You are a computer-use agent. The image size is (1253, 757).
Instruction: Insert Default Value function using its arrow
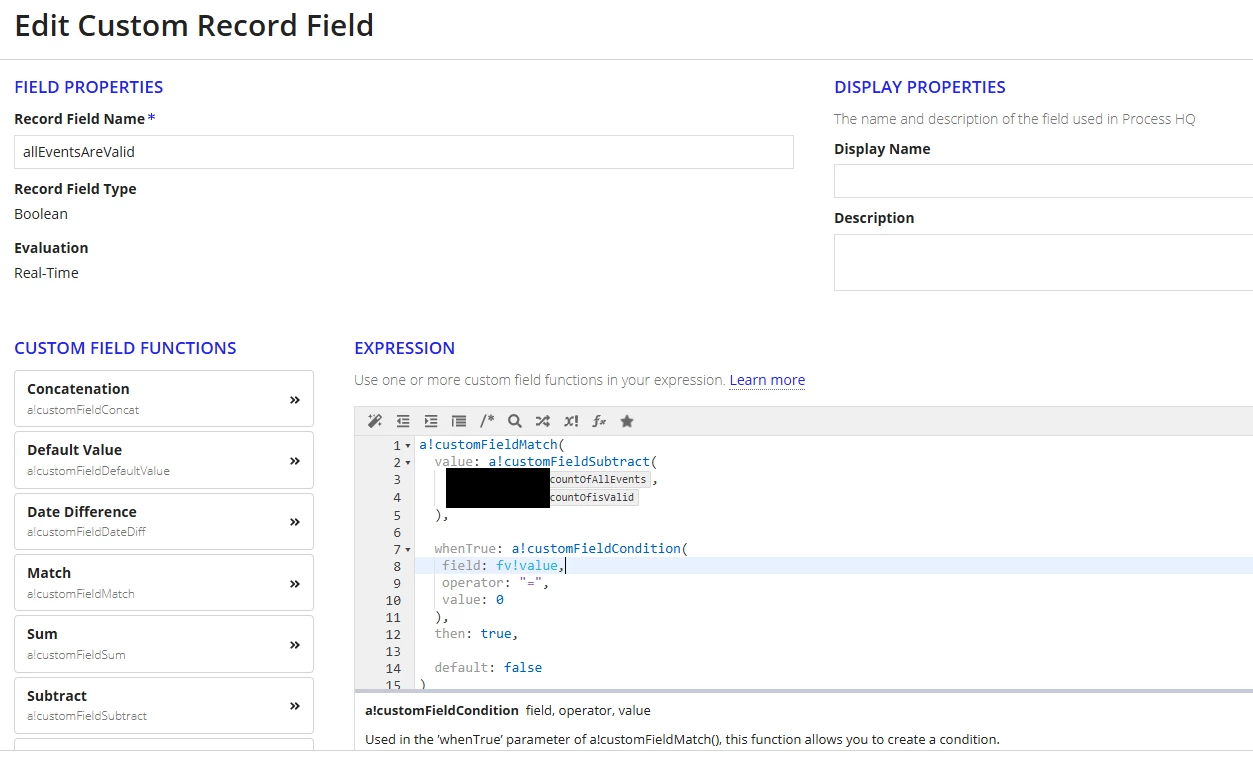[295, 460]
